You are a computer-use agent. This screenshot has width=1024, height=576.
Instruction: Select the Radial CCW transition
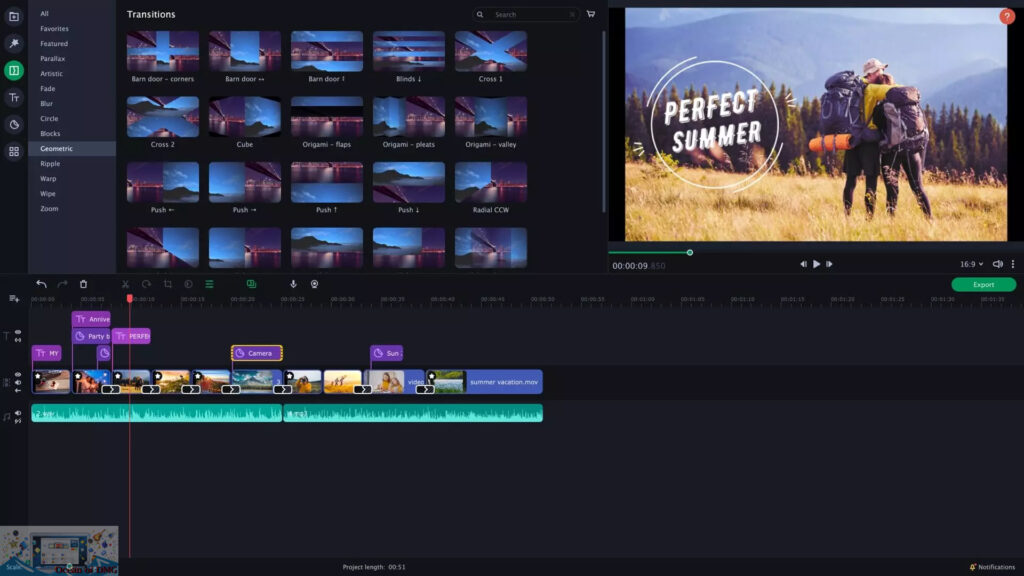490,182
